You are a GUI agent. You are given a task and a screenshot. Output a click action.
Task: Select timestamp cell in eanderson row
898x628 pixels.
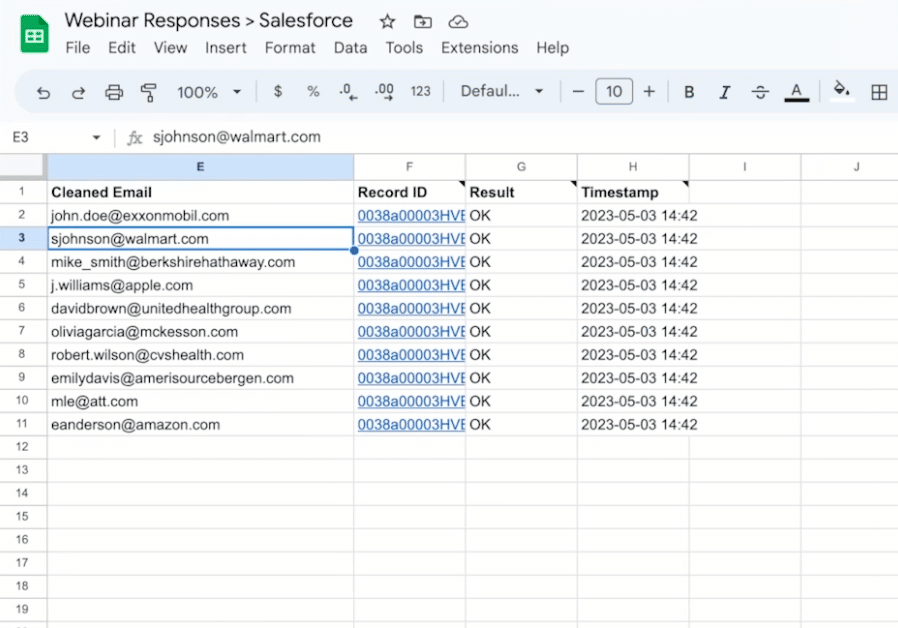point(633,425)
